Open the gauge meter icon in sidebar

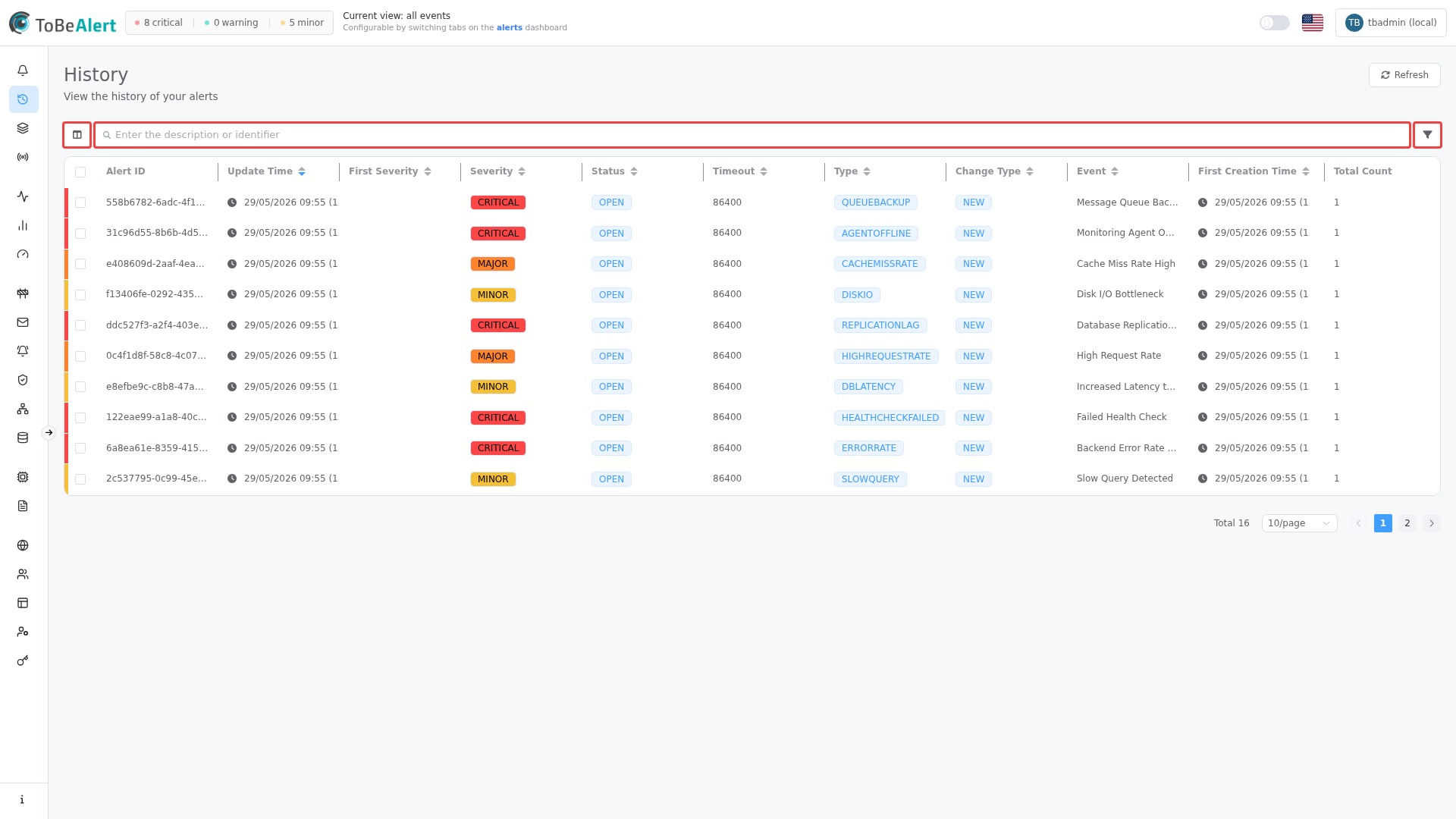(x=23, y=254)
